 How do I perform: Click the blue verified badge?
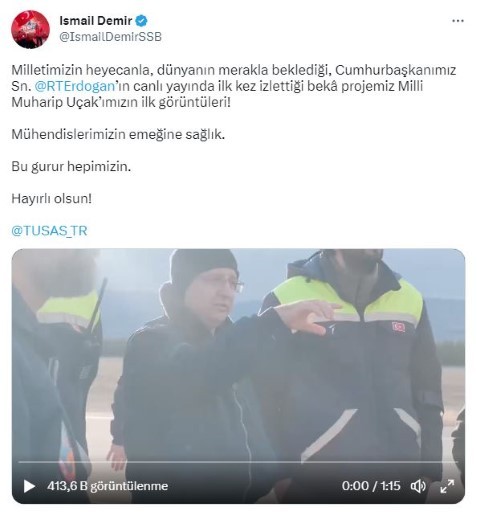142,21
